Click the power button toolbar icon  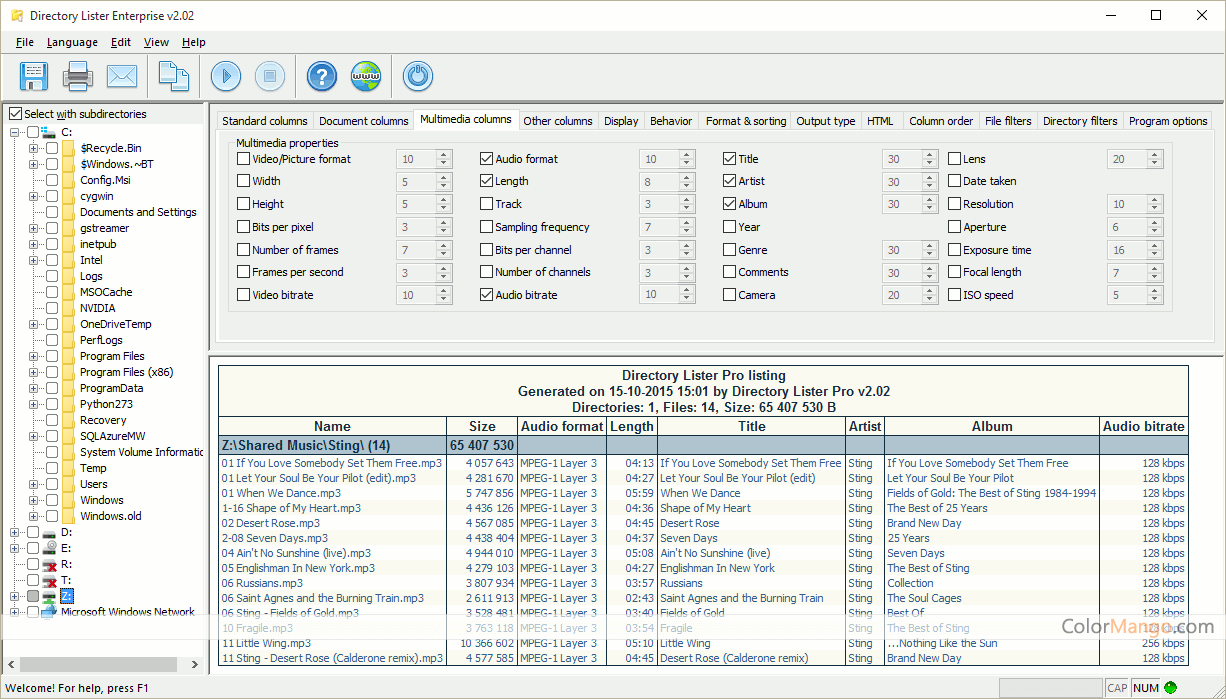(x=417, y=76)
